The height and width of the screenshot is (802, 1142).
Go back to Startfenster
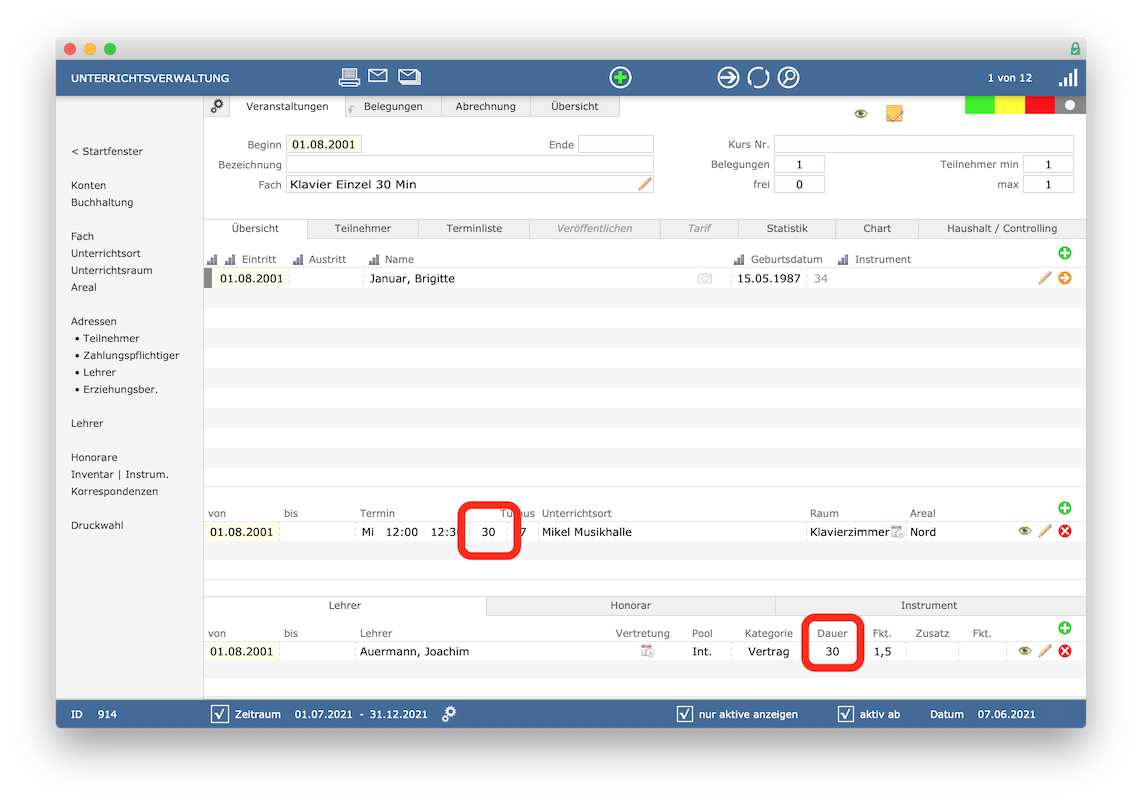107,152
